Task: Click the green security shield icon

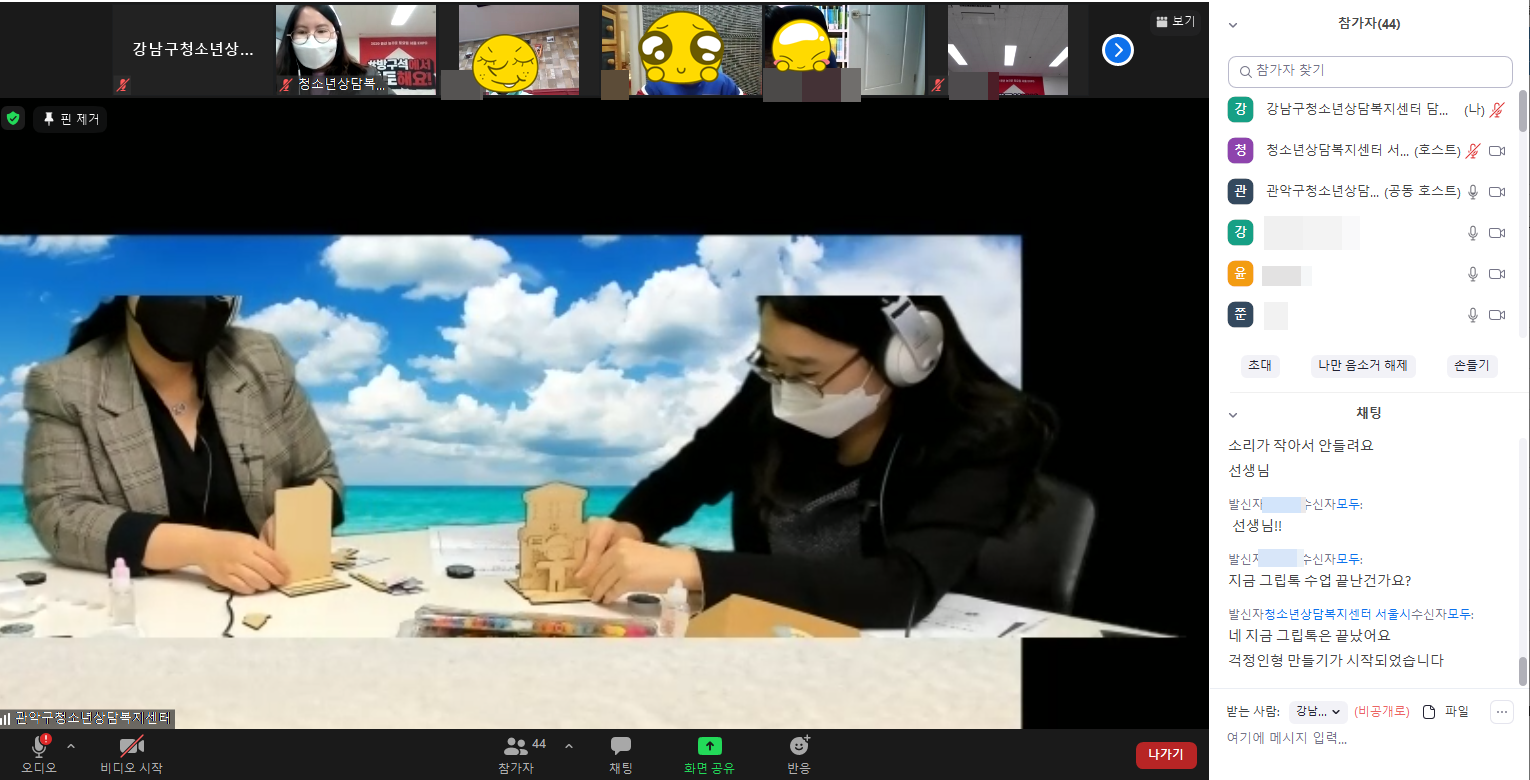Action: point(13,119)
